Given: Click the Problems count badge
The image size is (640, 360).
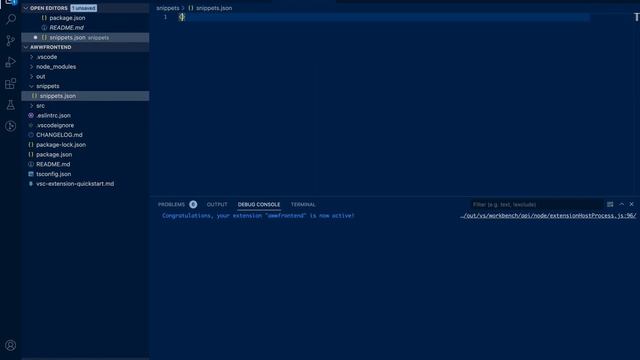Looking at the screenshot, I should (x=193, y=204).
